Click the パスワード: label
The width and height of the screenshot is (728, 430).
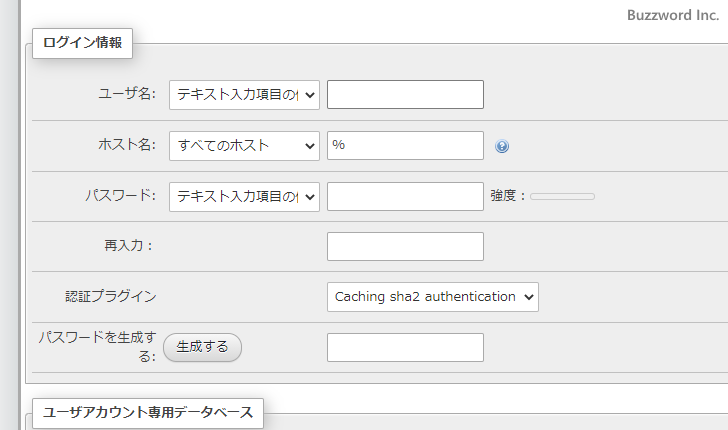[121, 195]
